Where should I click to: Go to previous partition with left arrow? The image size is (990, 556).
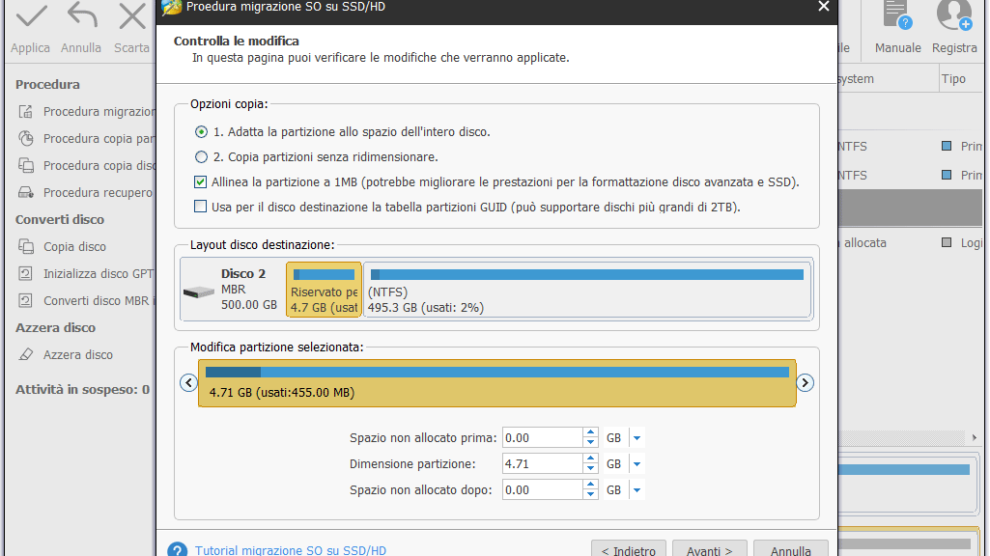[188, 382]
